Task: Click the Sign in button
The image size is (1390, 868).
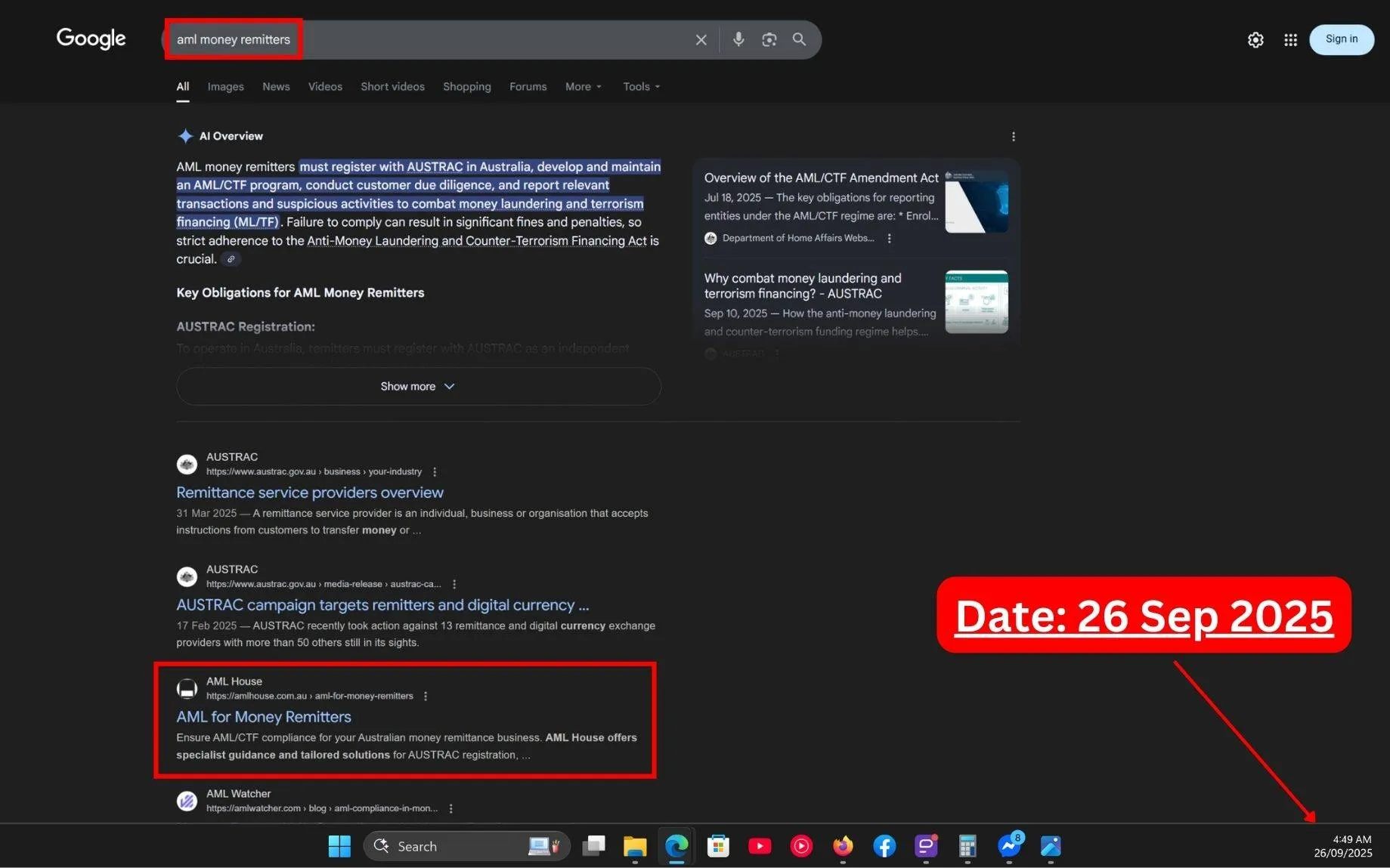Action: [1341, 39]
